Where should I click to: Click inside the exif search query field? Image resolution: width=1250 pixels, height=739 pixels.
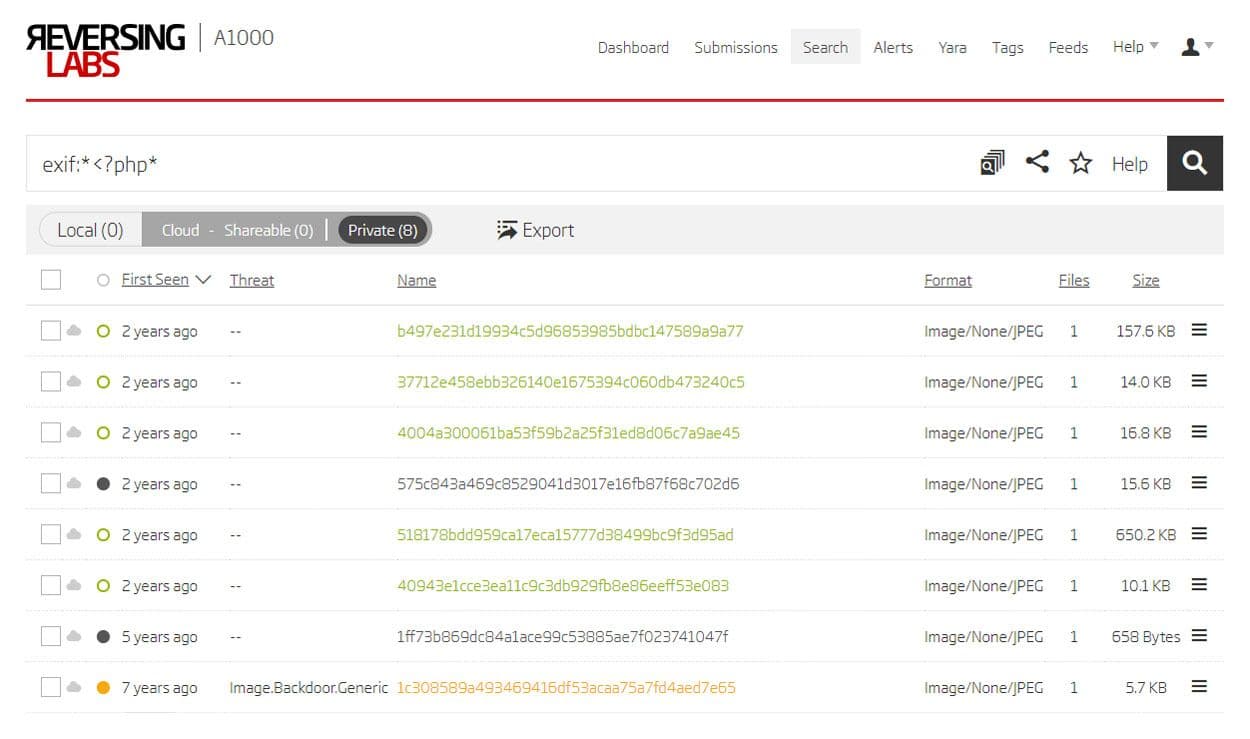click(x=400, y=163)
